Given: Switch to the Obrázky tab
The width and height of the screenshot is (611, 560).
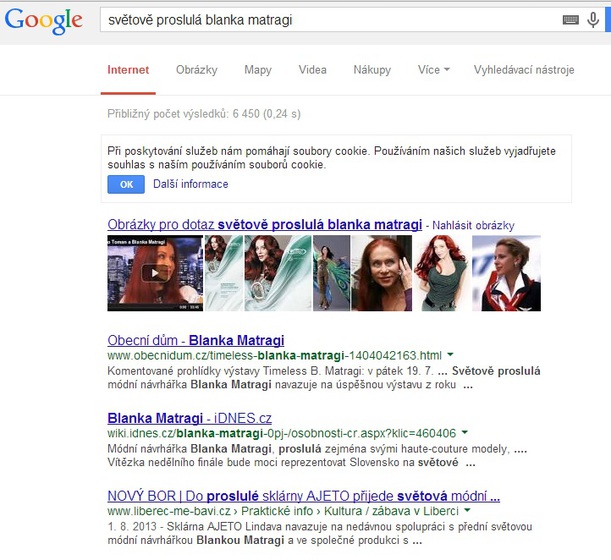Looking at the screenshot, I should point(196,70).
